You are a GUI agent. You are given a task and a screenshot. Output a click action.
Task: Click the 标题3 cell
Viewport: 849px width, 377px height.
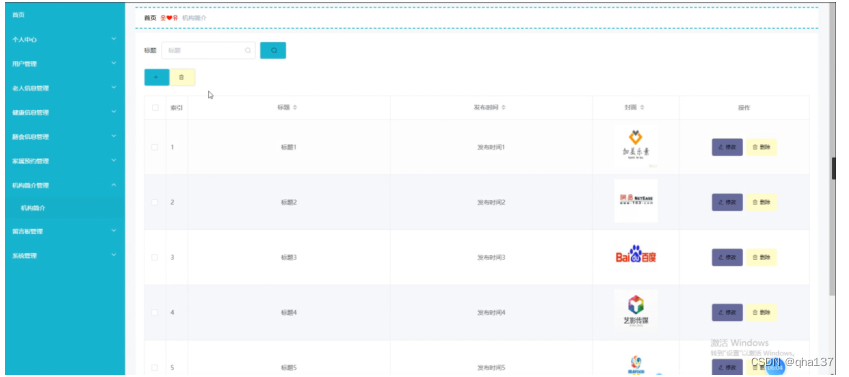[289, 257]
